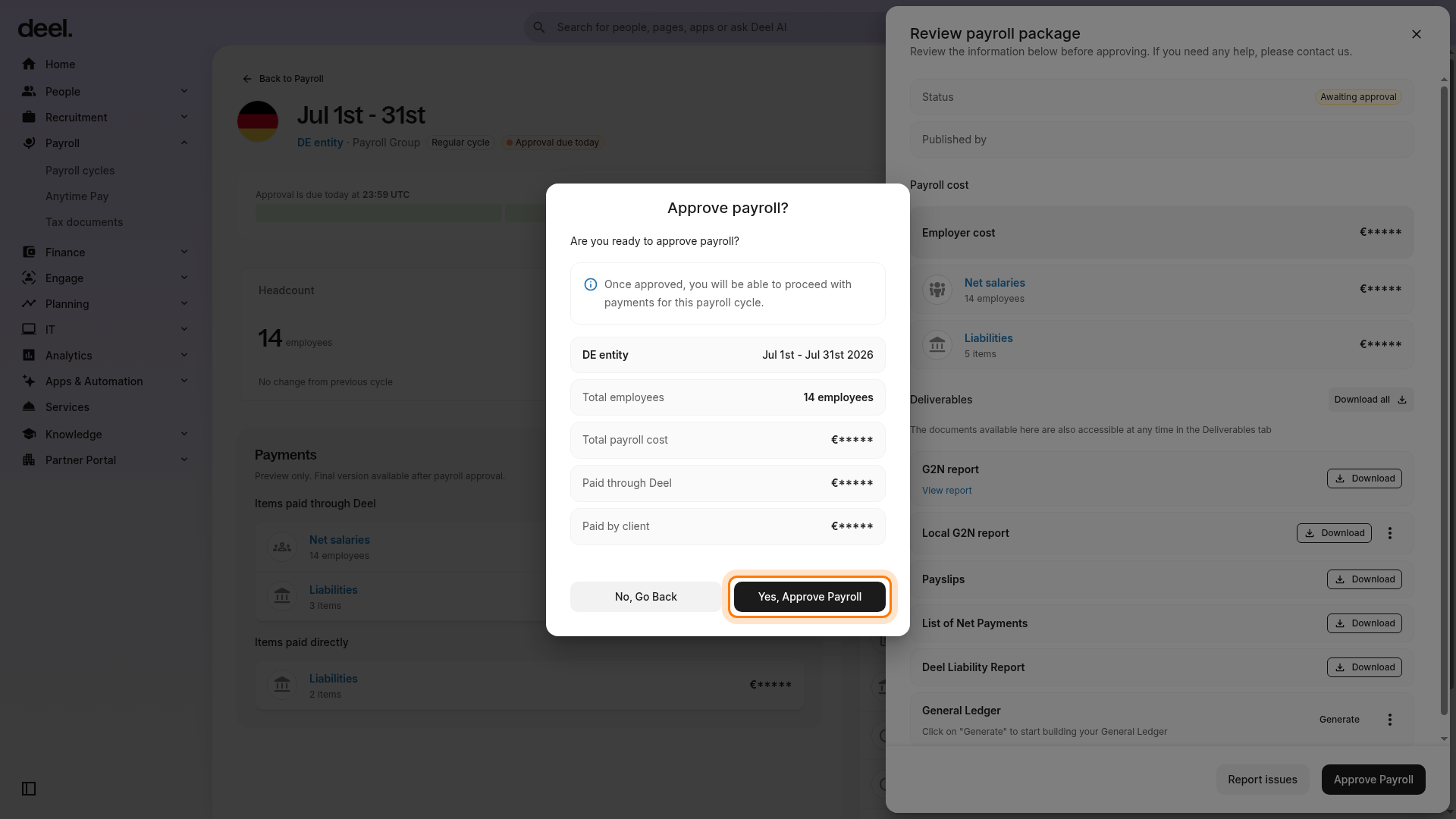Select the Services bell icon
The width and height of the screenshot is (1456, 819).
(x=29, y=407)
